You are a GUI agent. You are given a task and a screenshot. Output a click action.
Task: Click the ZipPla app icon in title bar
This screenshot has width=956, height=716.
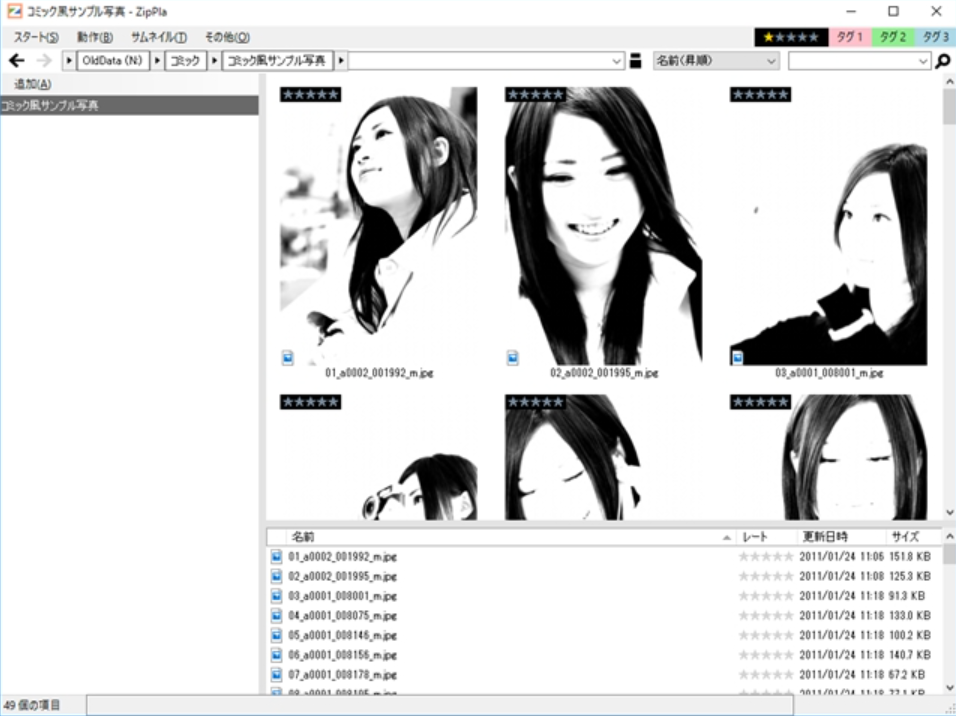click(x=14, y=12)
